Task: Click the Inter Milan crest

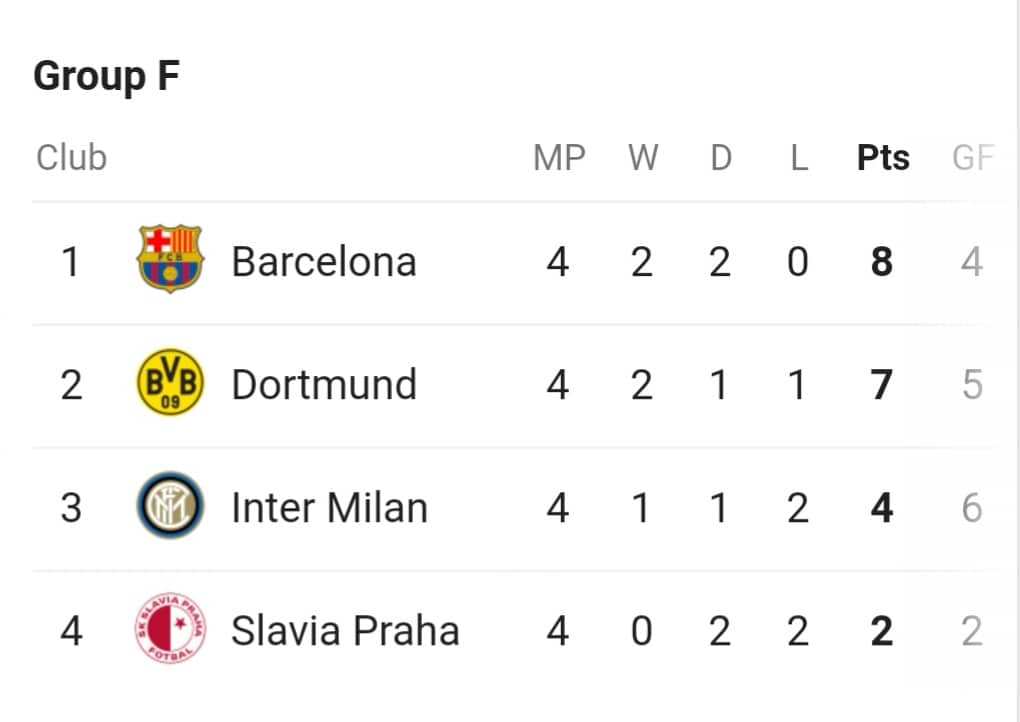Action: pyautogui.click(x=170, y=505)
